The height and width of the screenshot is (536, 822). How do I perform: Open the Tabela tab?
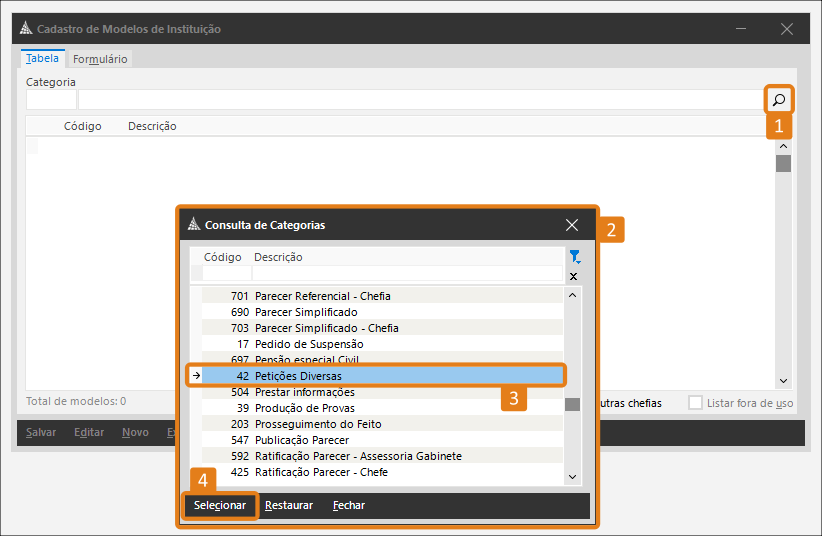42,58
